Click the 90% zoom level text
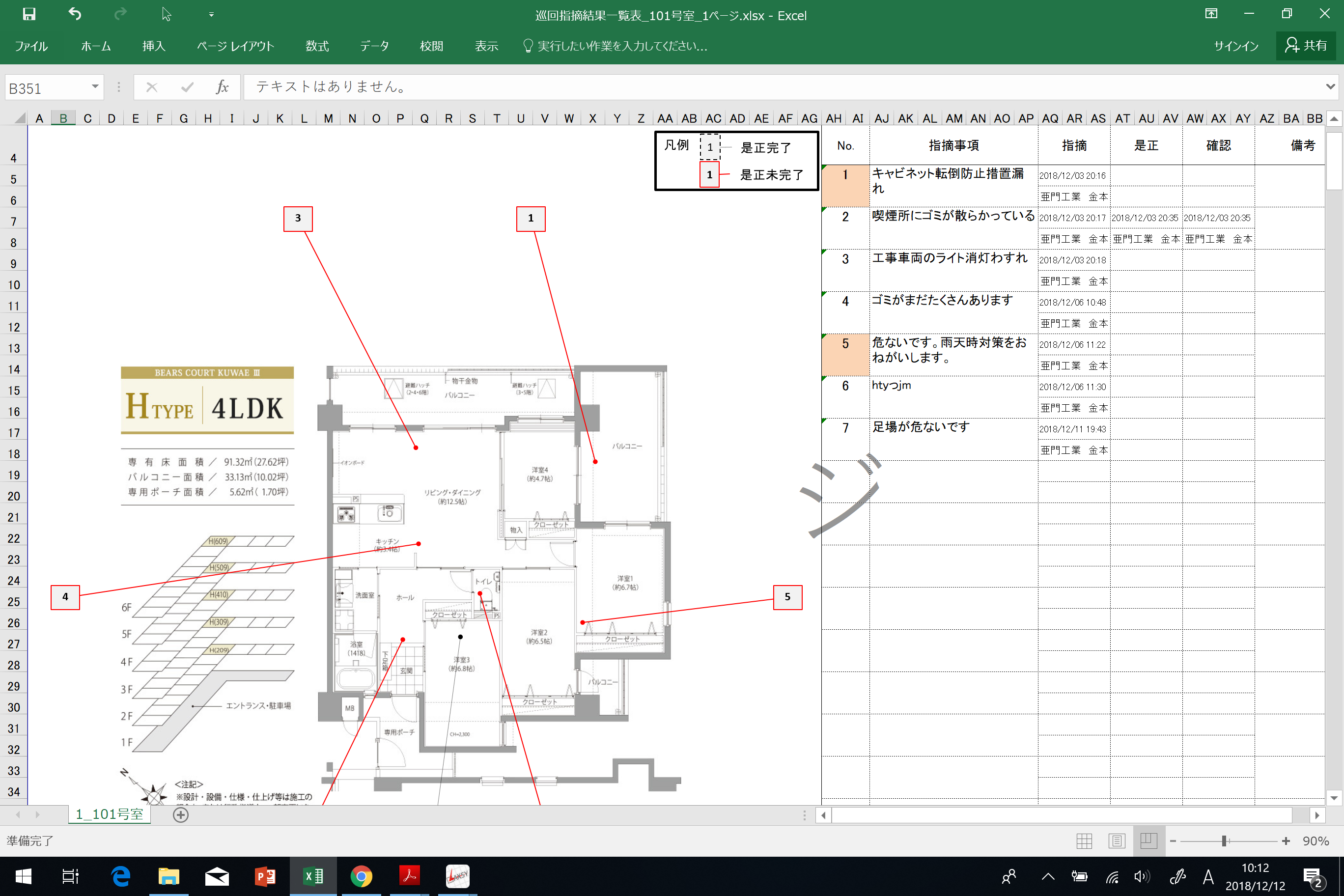This screenshot has height=896, width=1344. pos(1316,841)
